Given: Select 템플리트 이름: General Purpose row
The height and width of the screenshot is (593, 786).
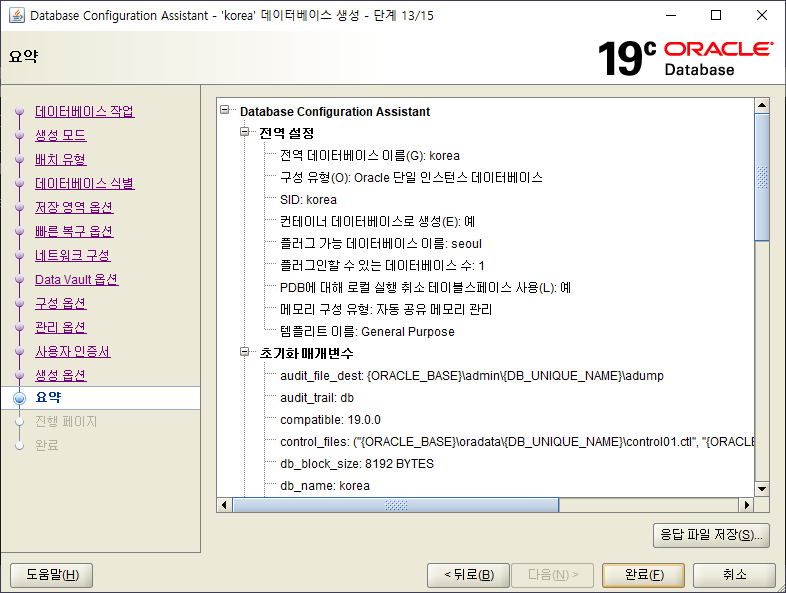Looking at the screenshot, I should point(367,332).
